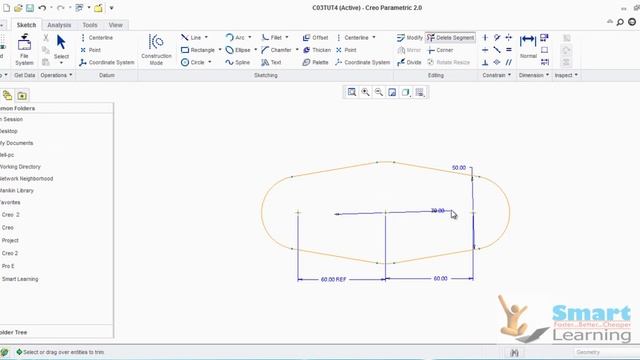Viewport: 640px width, 360px height.
Task: Click Centerline in the Sketching group
Action: click(352, 38)
